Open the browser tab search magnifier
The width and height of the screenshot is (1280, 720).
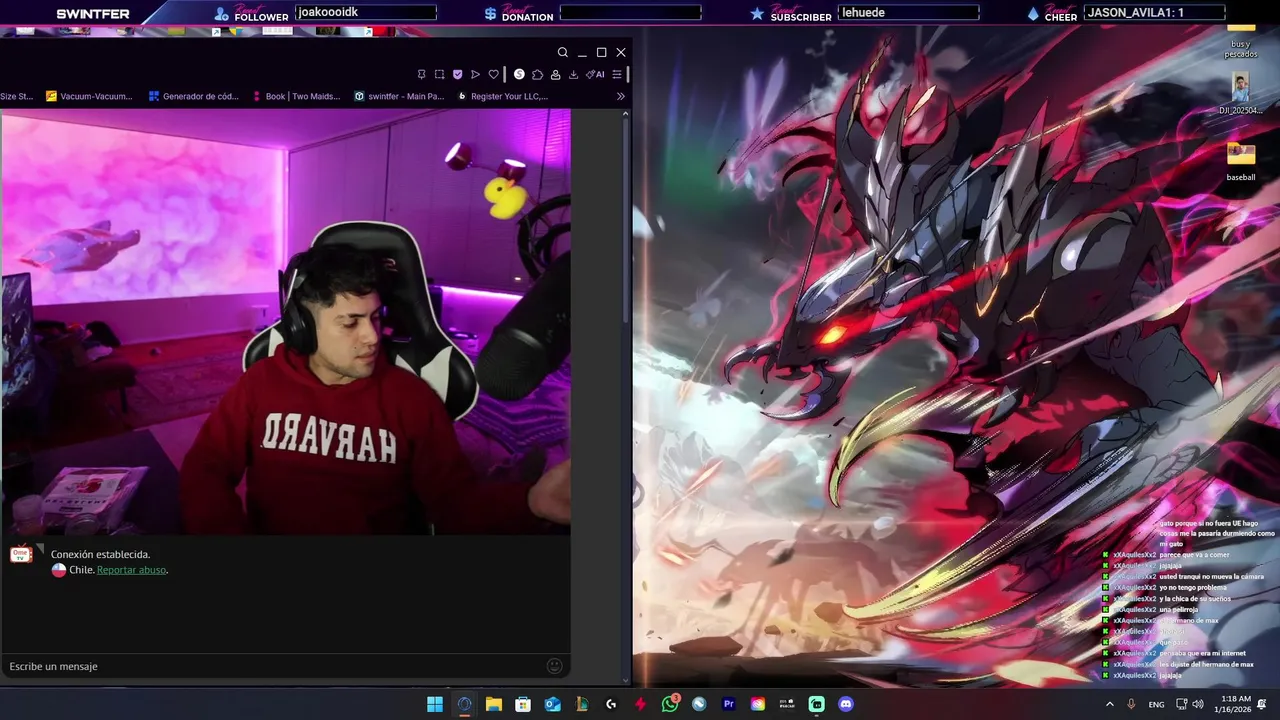(x=563, y=52)
